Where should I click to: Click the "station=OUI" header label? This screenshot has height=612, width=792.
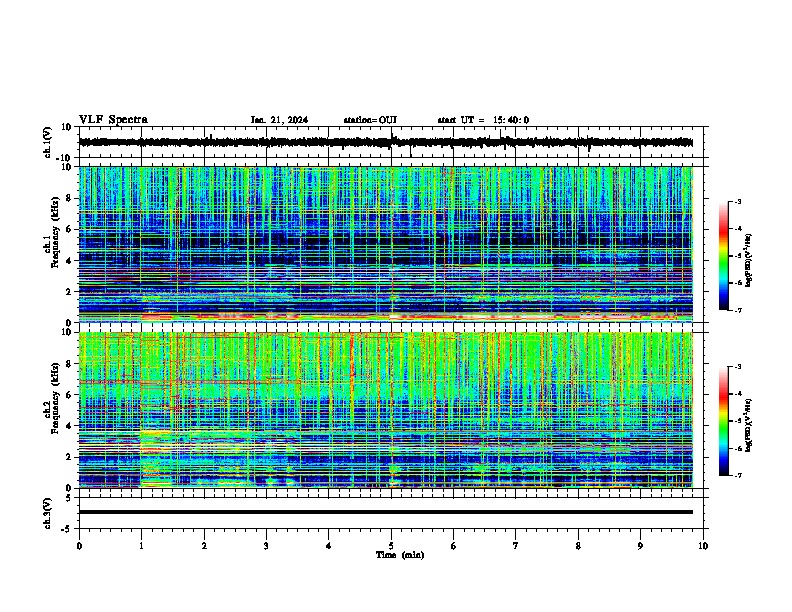click(370, 120)
